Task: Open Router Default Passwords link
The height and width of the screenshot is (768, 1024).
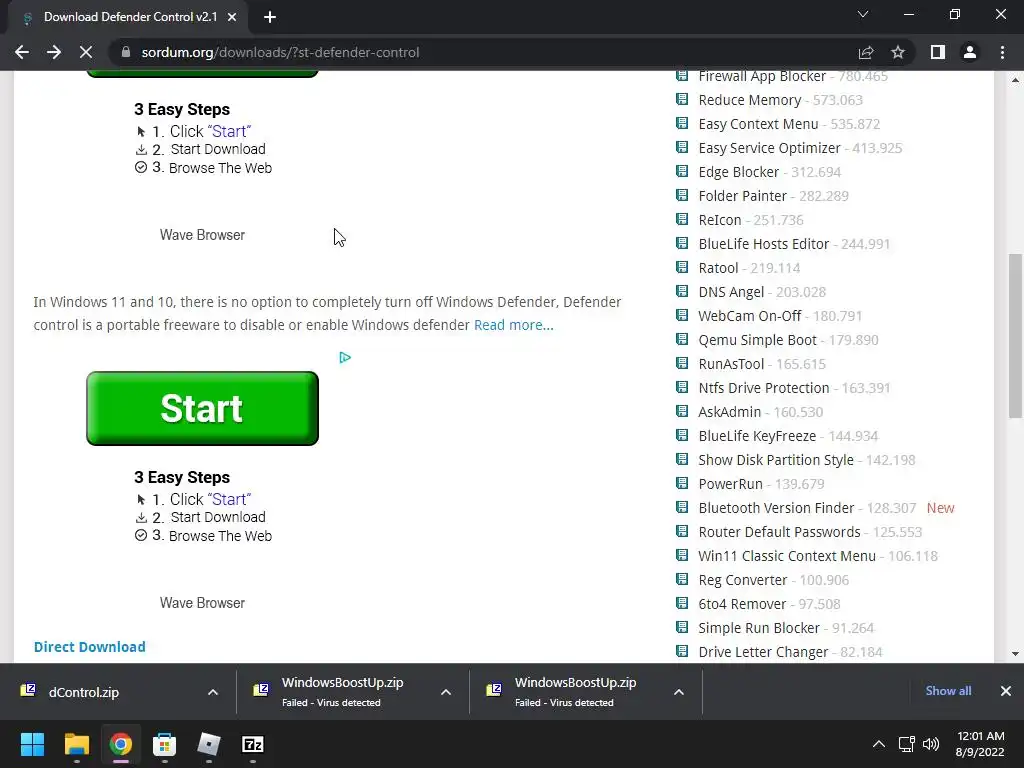Action: (778, 532)
